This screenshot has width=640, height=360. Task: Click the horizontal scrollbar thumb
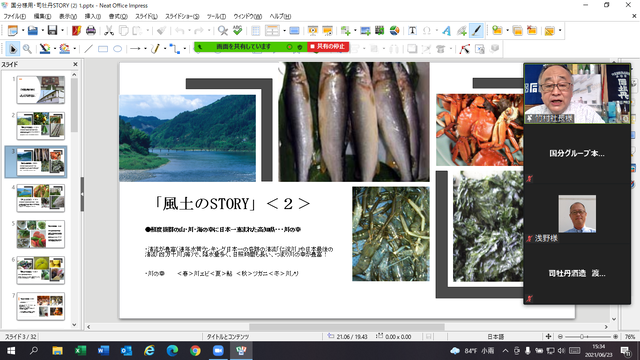pos(347,327)
